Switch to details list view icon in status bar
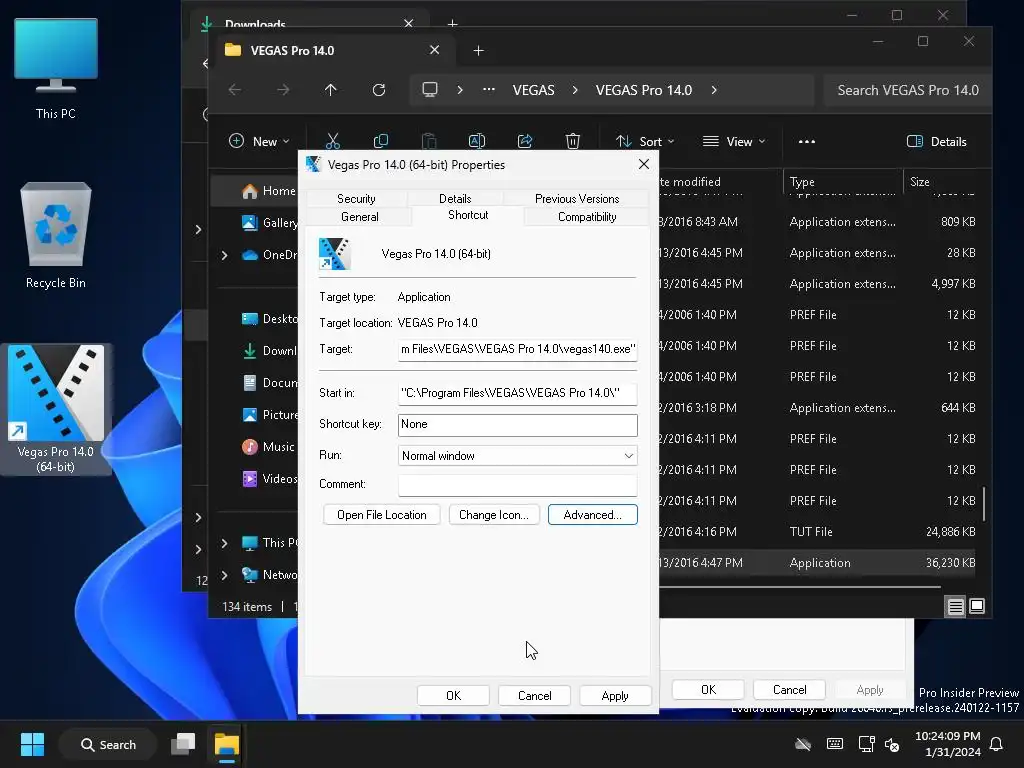 (955, 607)
